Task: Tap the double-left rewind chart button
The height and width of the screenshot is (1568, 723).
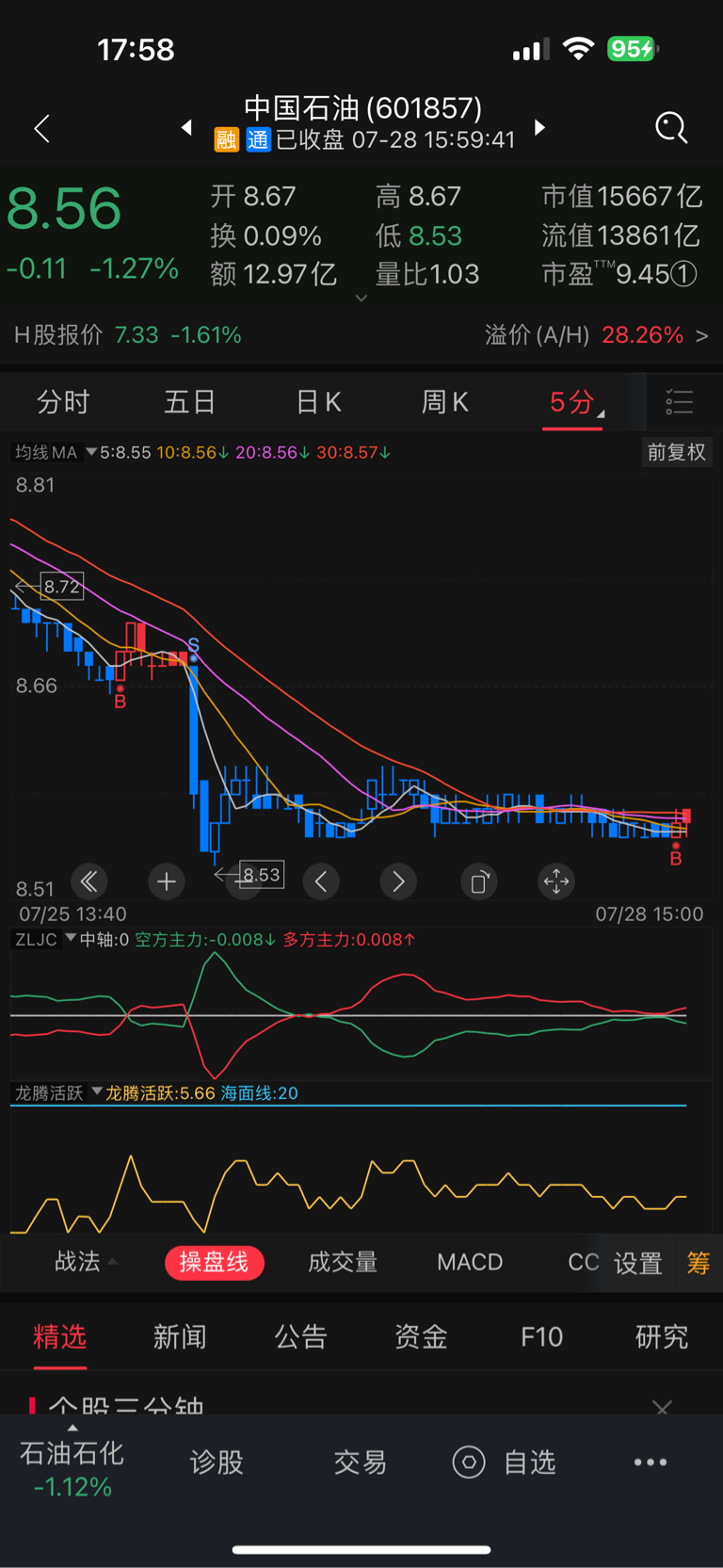Action: click(89, 881)
